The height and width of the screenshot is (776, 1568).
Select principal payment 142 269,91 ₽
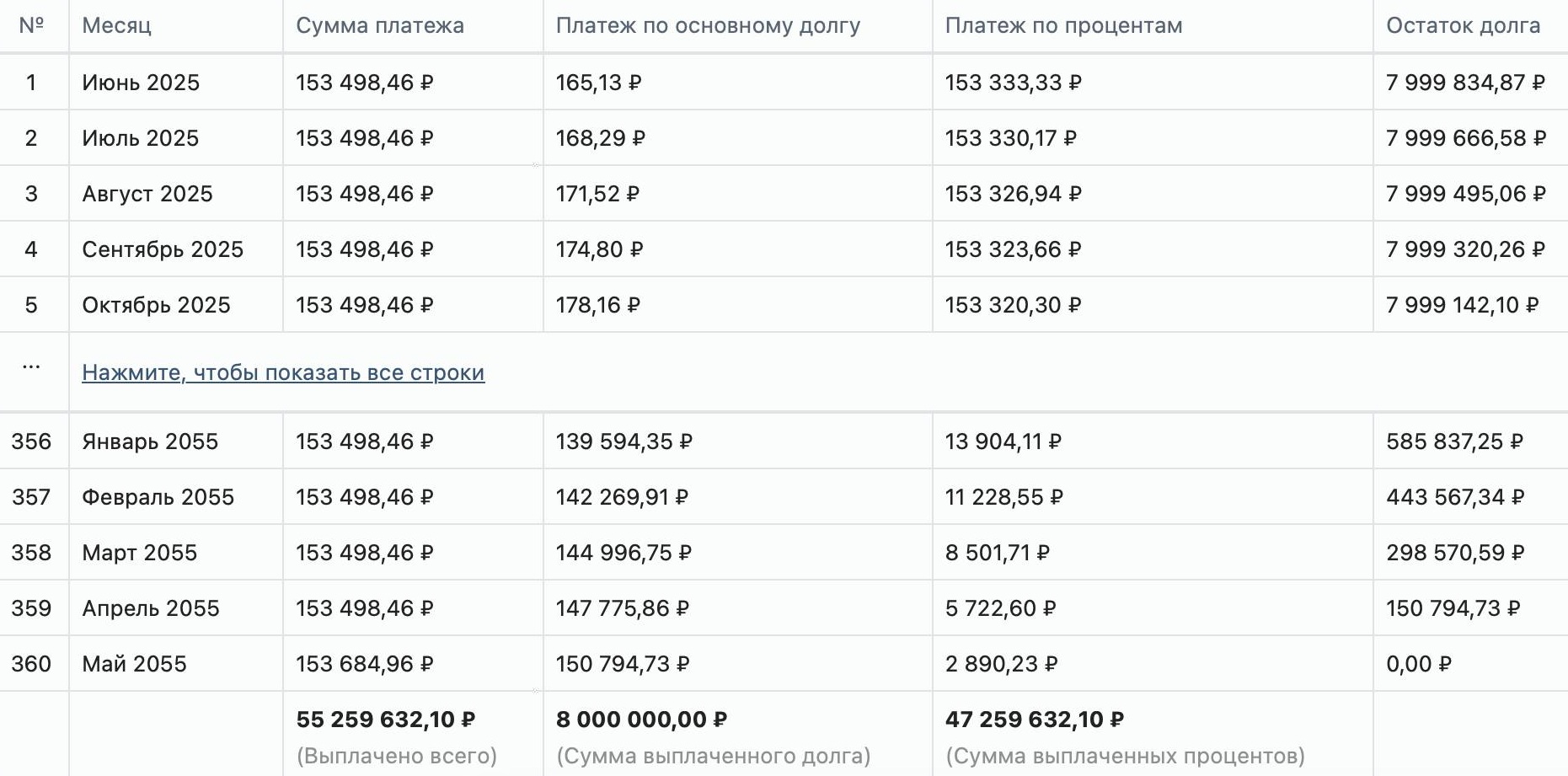tap(623, 497)
